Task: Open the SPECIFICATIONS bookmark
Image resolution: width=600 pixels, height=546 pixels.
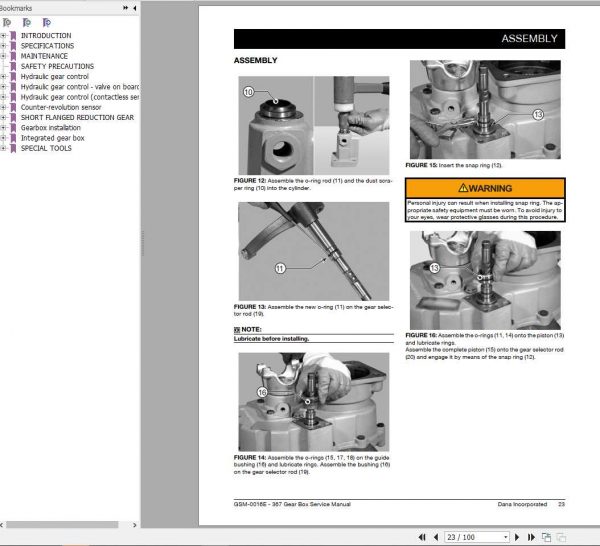Action: point(47,46)
